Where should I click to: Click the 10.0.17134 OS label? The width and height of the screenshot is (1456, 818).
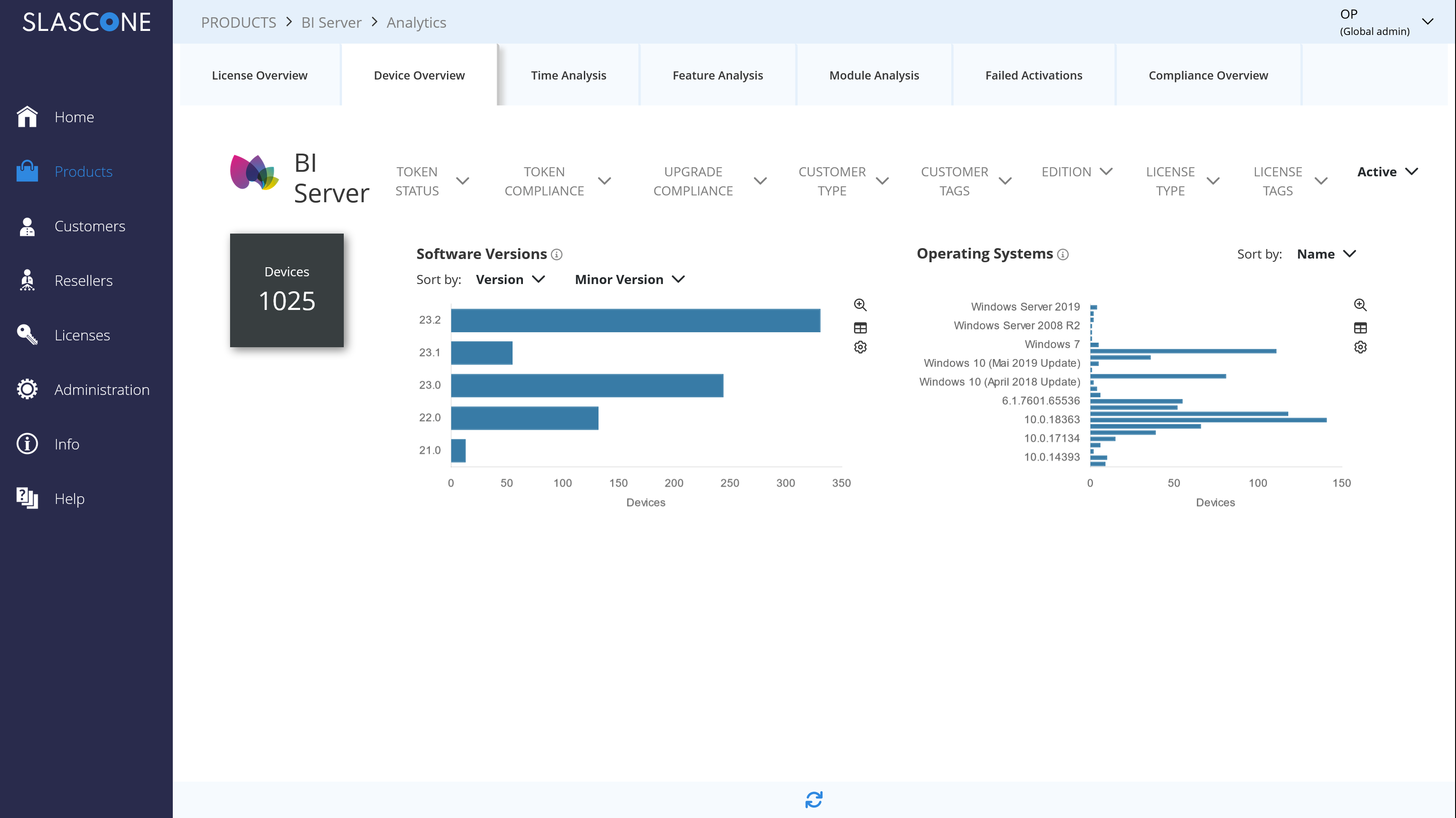click(x=1052, y=439)
